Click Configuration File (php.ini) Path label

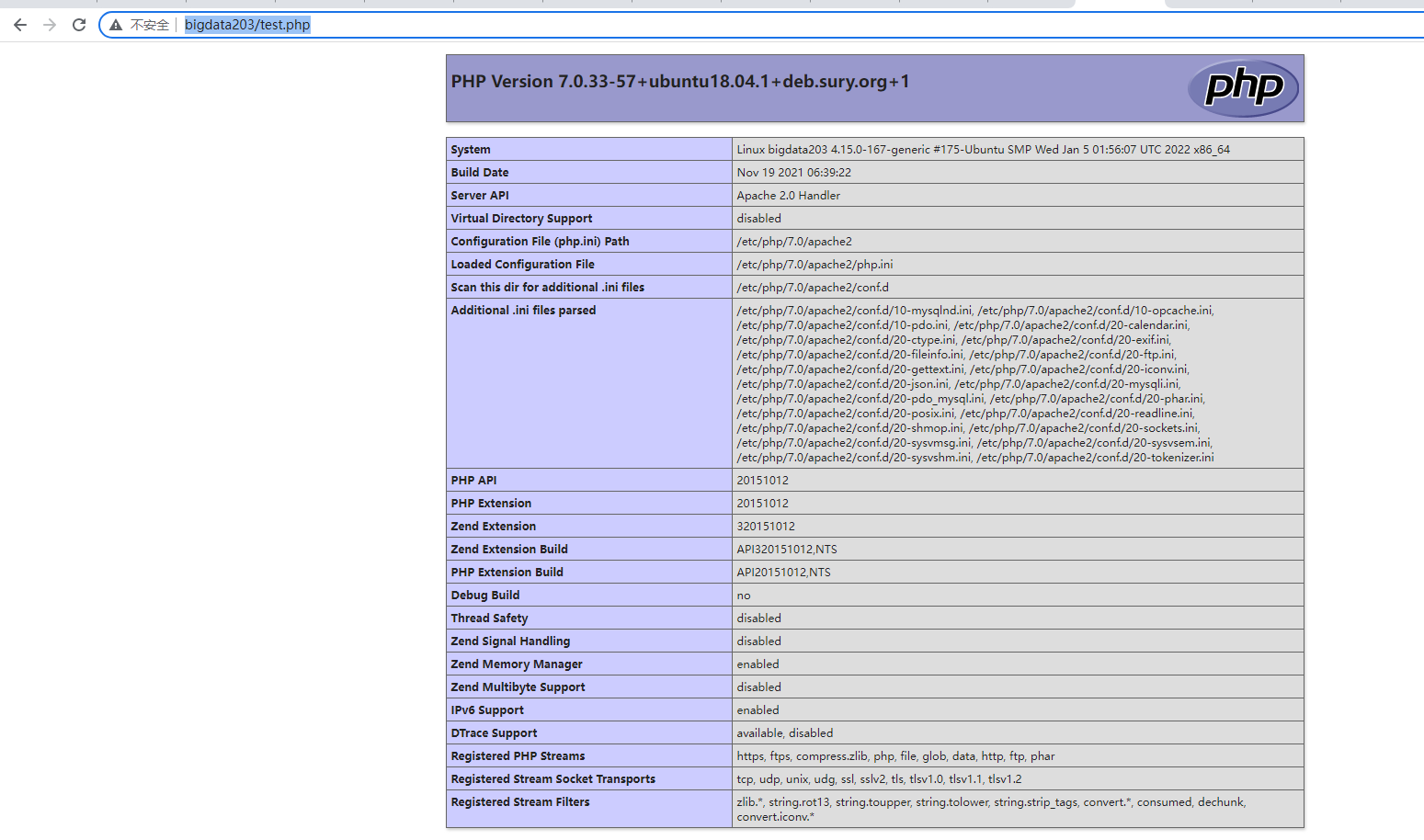pyautogui.click(x=540, y=241)
